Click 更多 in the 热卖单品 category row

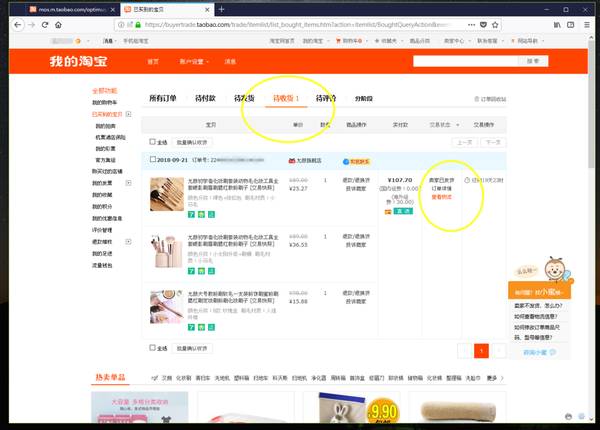491,378
